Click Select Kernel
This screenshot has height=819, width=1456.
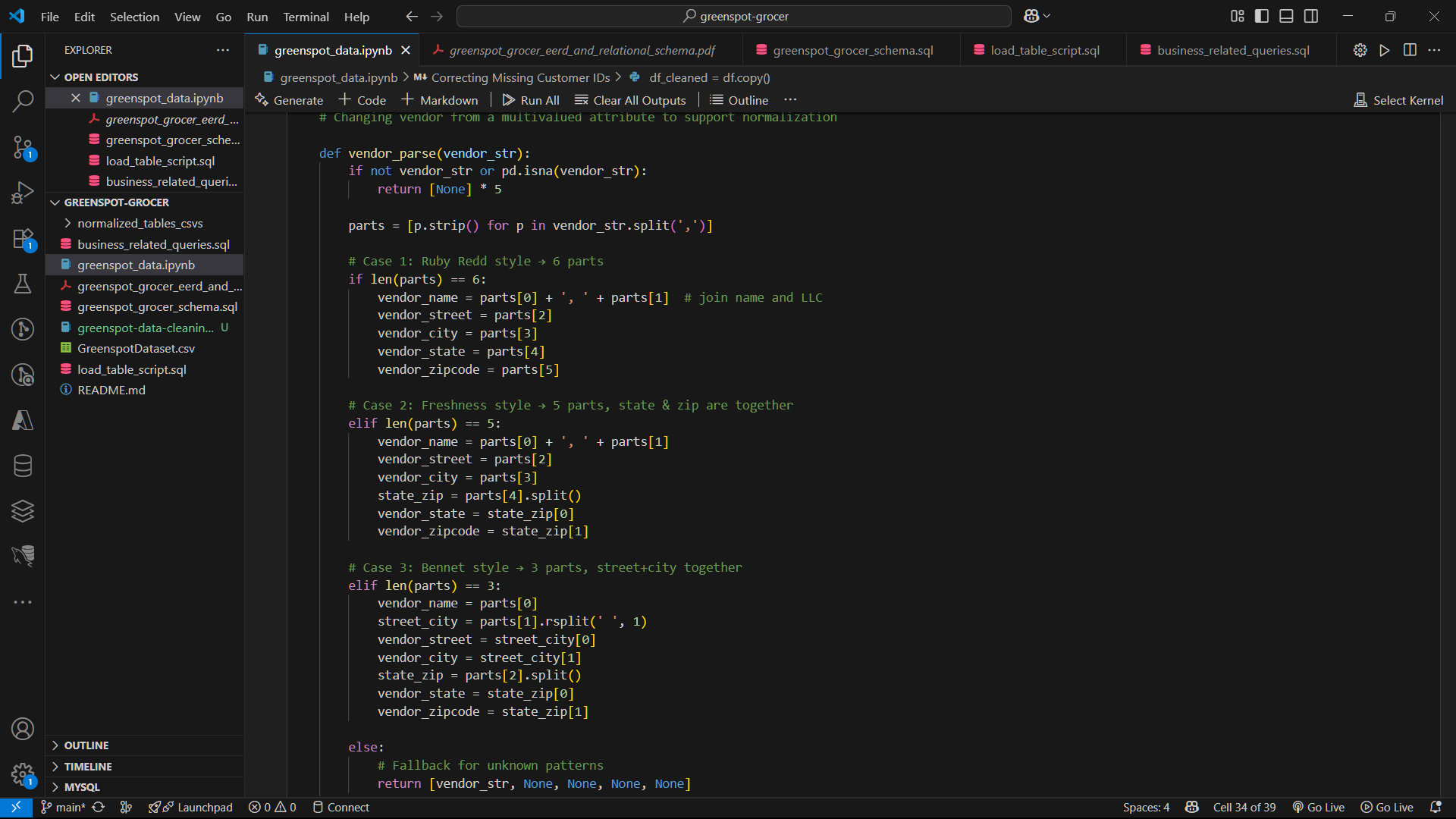click(x=1398, y=100)
